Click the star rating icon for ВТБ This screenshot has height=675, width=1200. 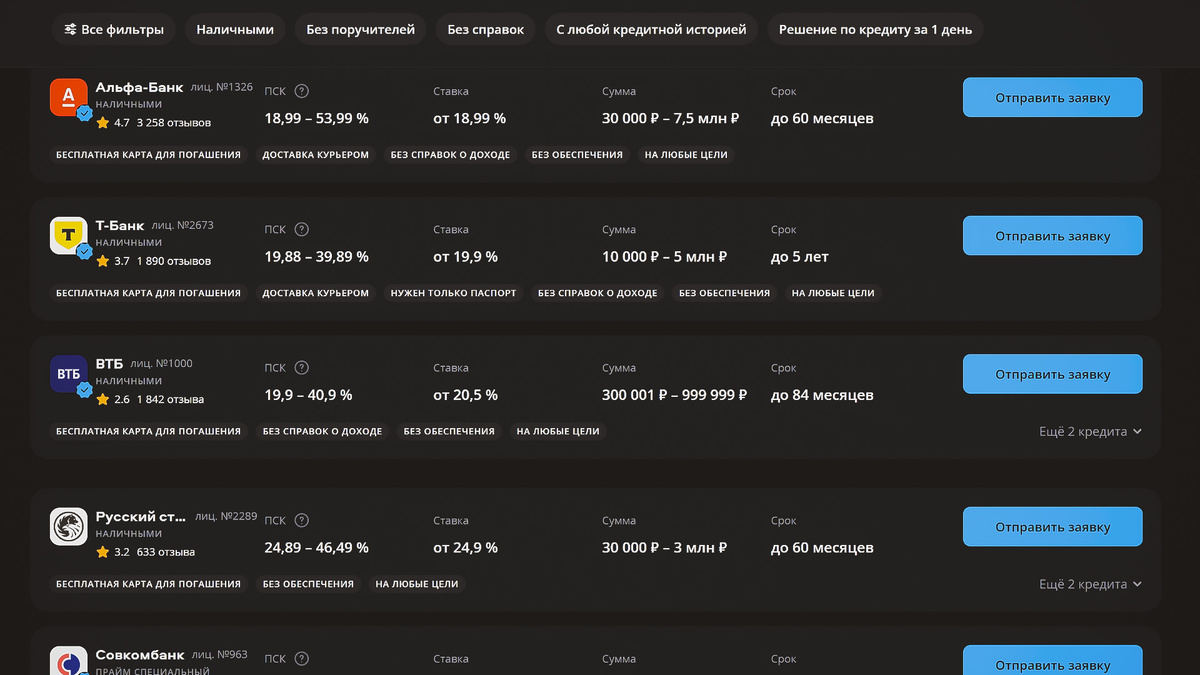(102, 399)
